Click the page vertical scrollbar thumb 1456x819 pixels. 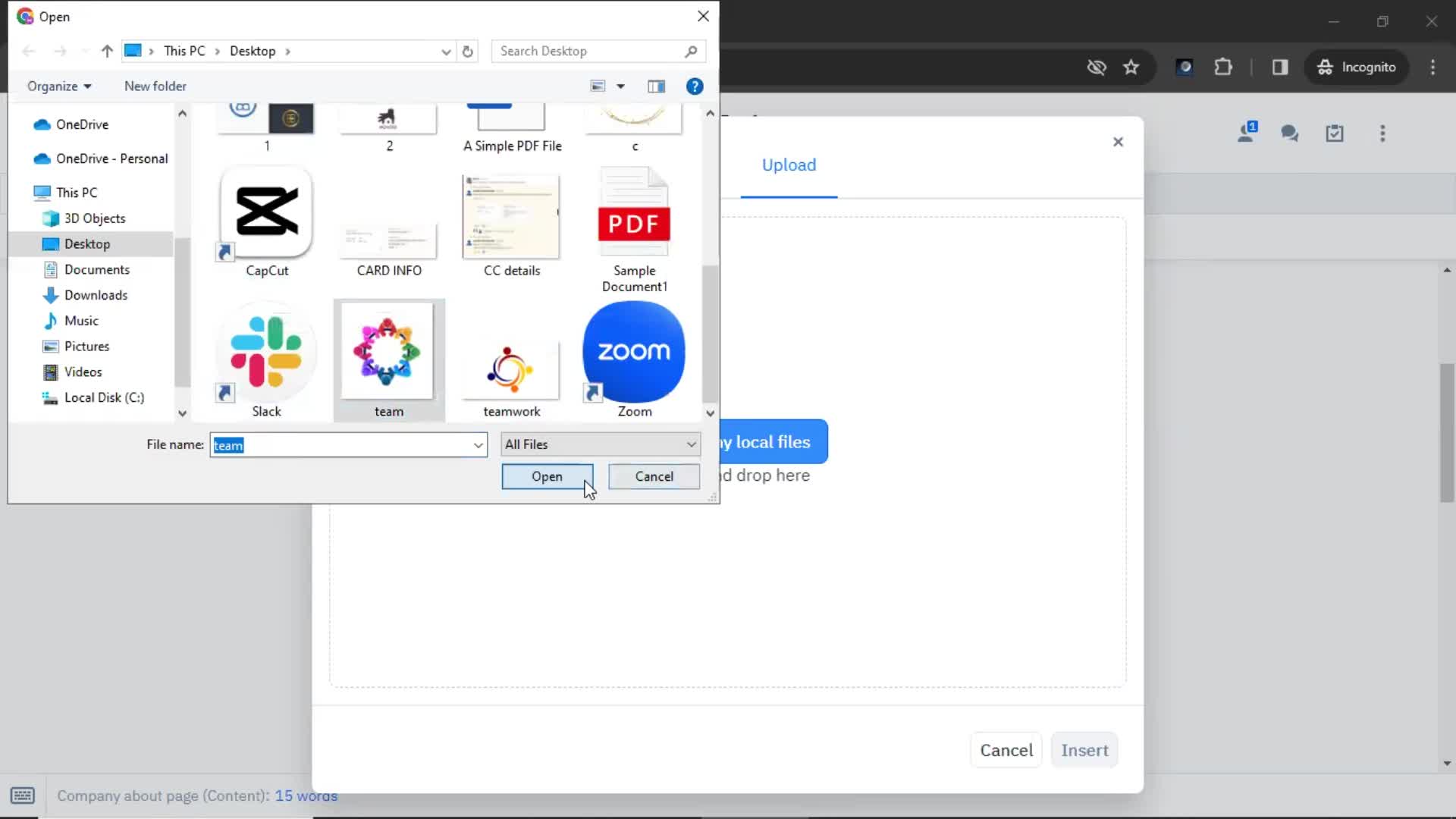1447,433
